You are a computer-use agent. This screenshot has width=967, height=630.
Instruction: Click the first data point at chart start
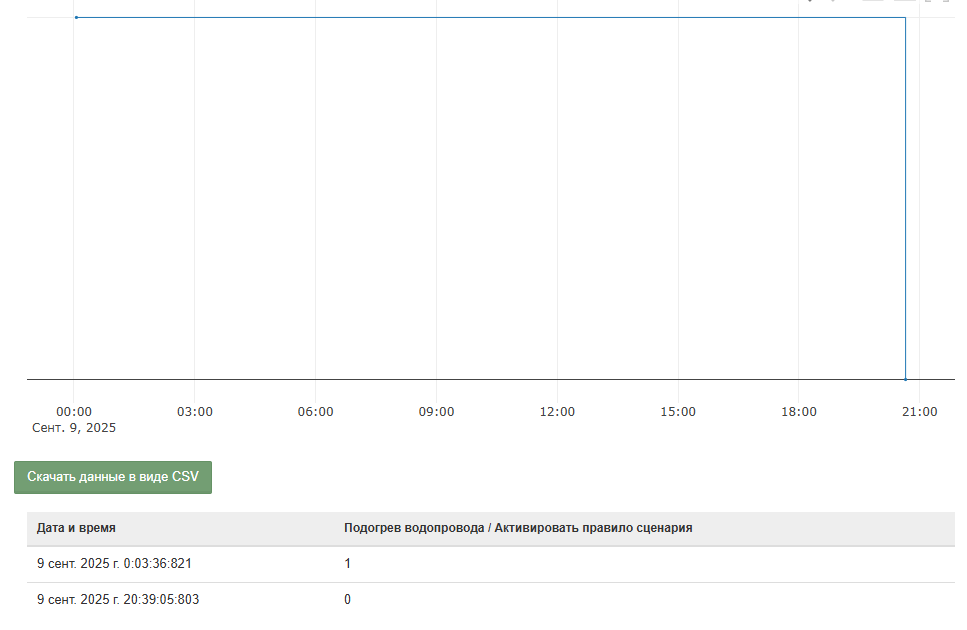pyautogui.click(x=76, y=17)
